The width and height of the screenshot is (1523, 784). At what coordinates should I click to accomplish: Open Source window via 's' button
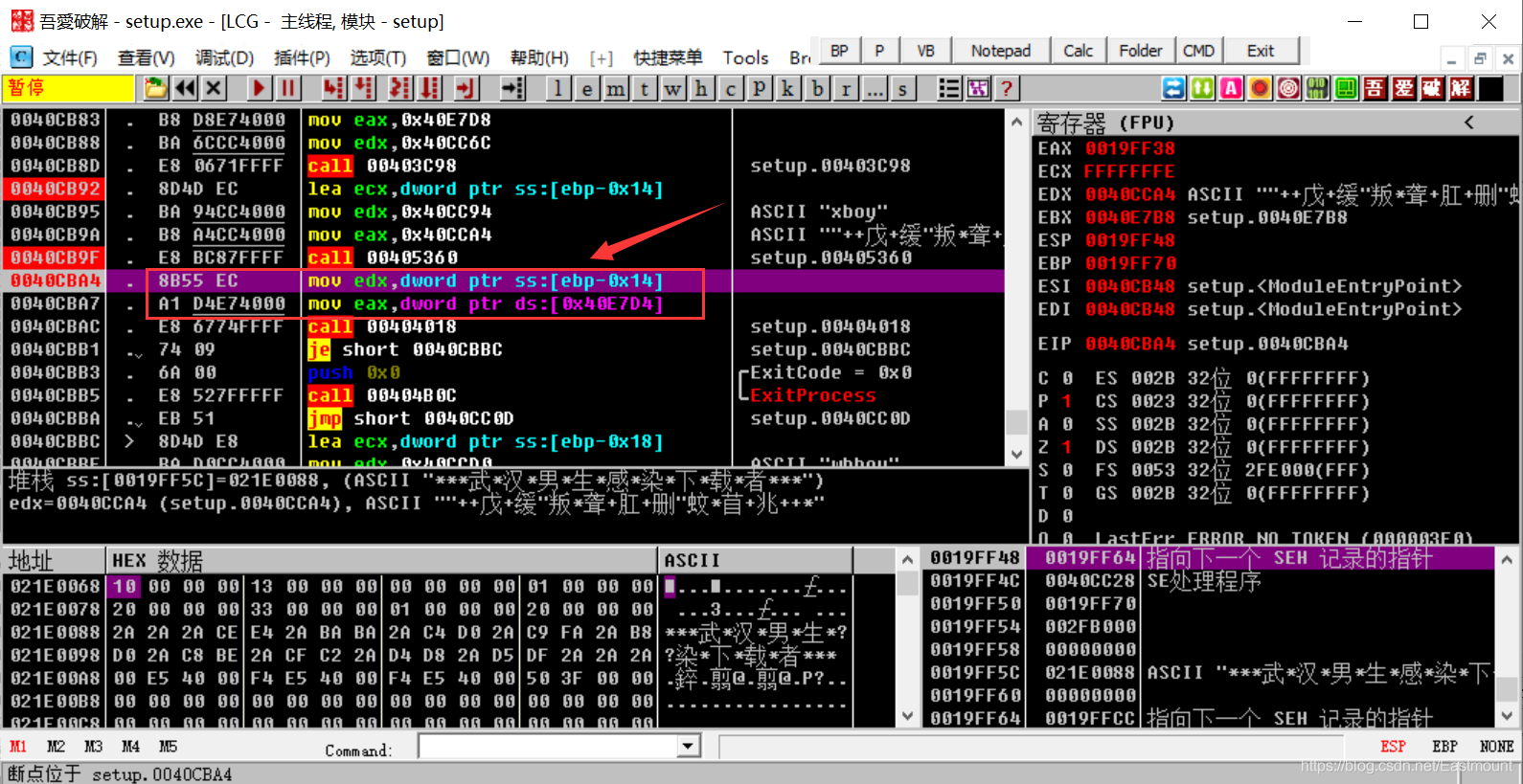pyautogui.click(x=903, y=89)
